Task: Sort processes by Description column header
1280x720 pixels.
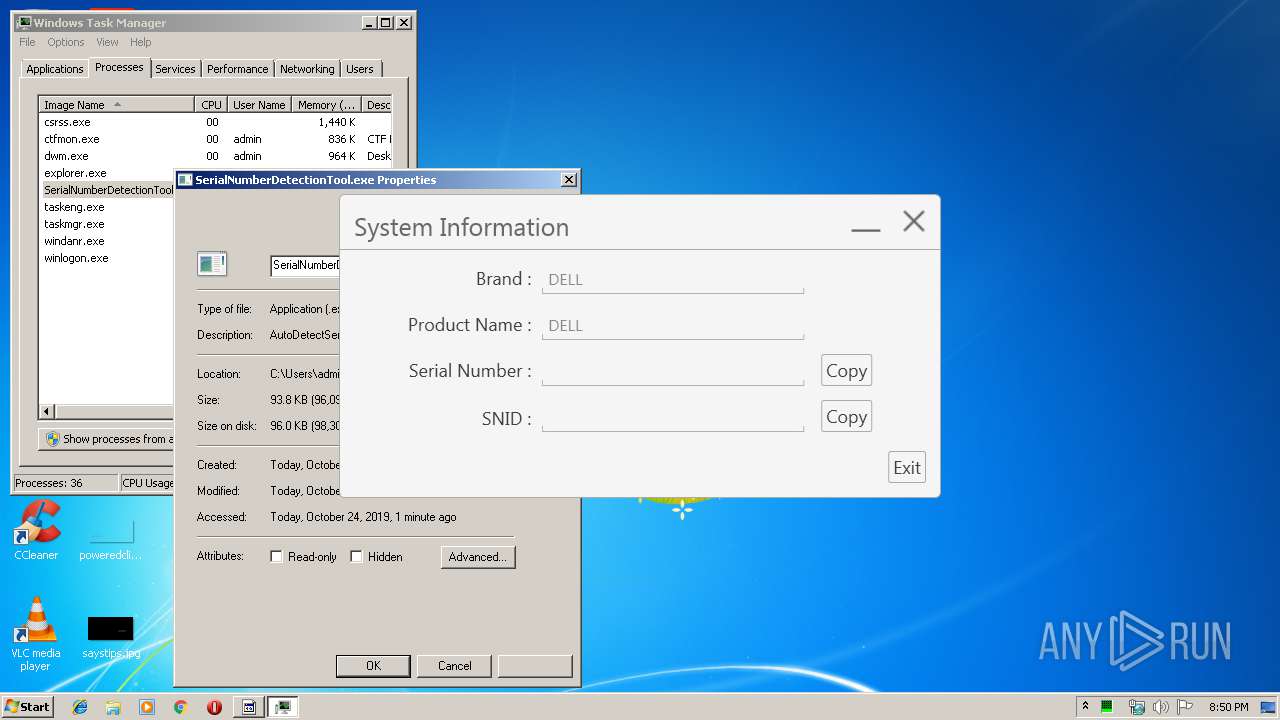Action: tap(377, 105)
